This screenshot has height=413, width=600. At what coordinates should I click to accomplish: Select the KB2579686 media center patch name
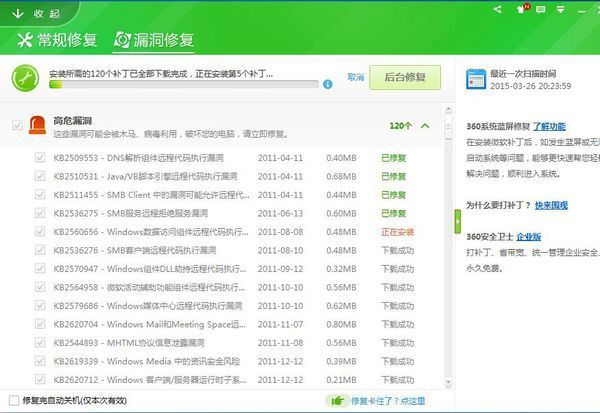pos(148,306)
